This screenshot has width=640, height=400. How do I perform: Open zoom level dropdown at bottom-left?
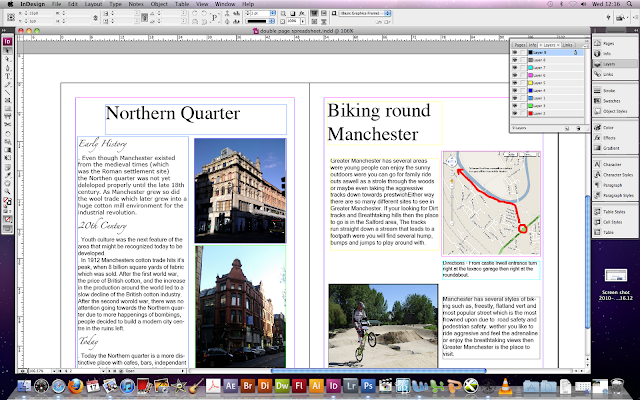[x=52, y=371]
